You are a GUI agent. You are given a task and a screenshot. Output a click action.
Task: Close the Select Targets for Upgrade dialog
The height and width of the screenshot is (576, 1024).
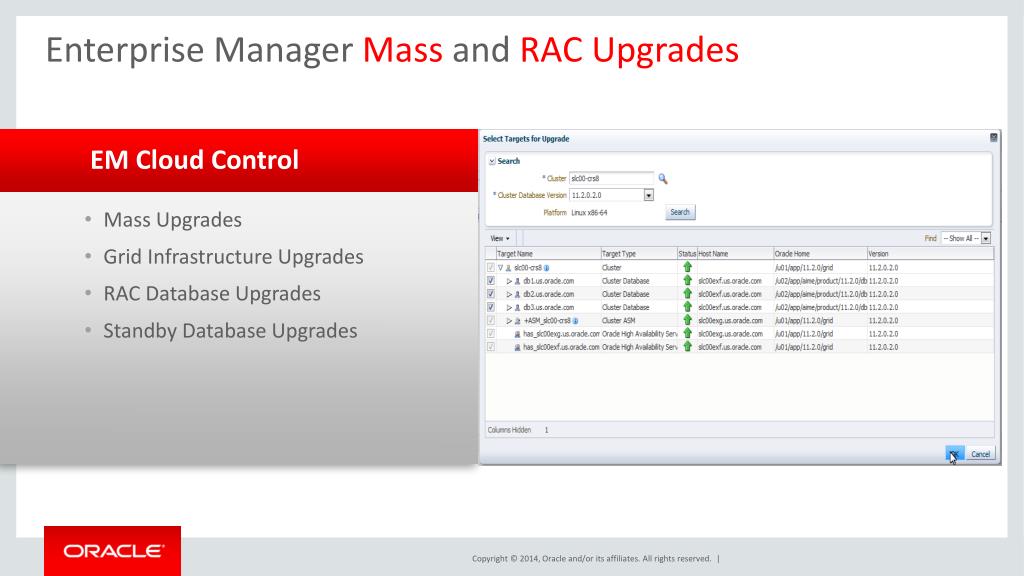tap(993, 138)
